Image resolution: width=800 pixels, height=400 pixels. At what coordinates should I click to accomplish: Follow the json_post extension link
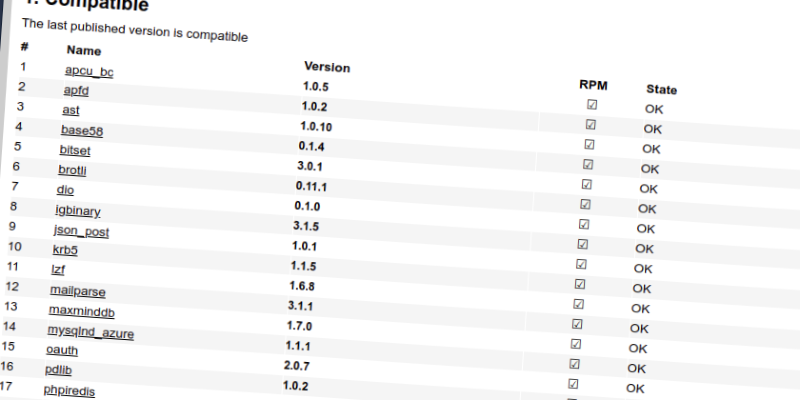tap(81, 231)
